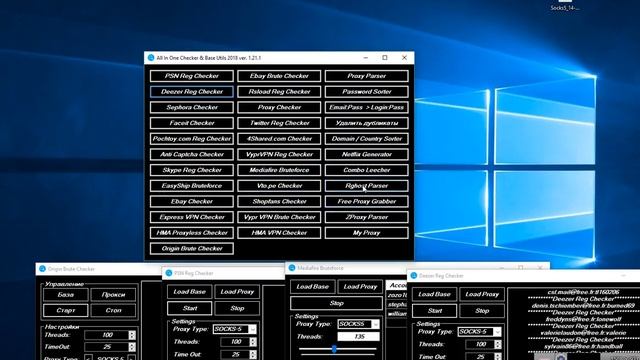Open Faceit Checker

[192, 123]
